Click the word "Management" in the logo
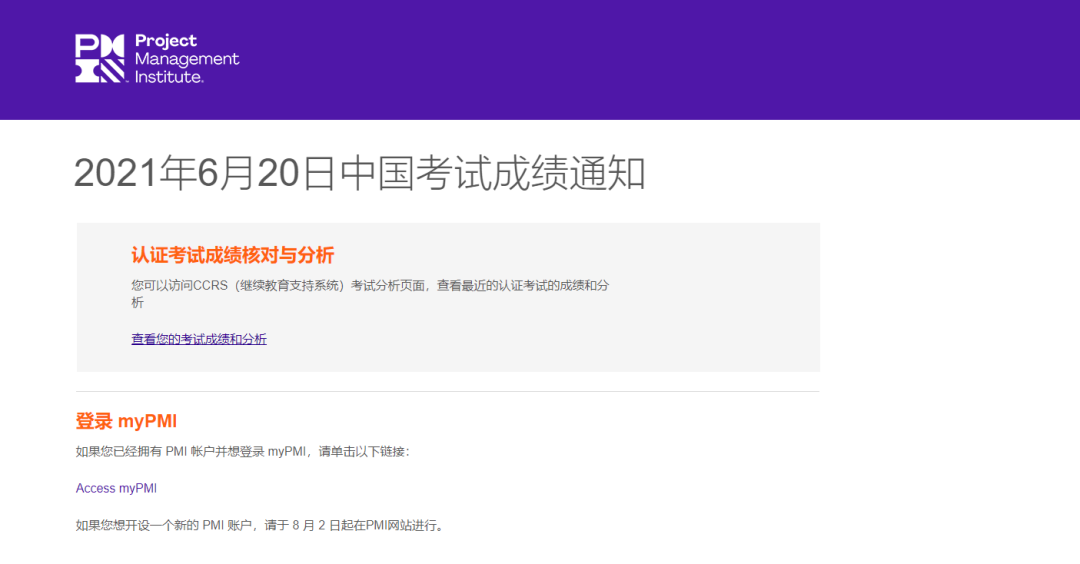 click(x=187, y=59)
